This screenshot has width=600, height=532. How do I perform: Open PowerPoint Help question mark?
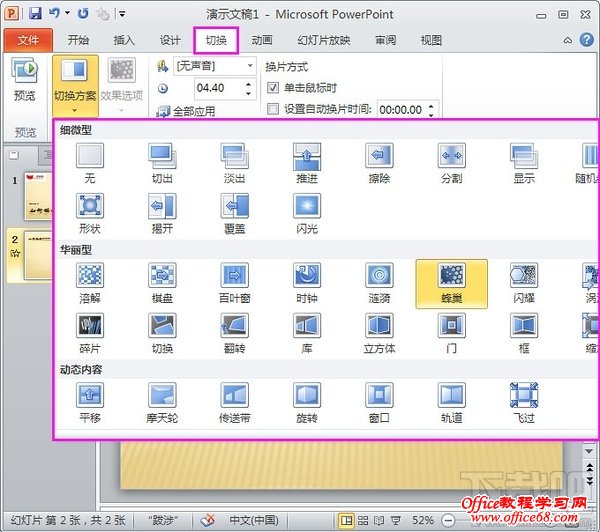(x=586, y=39)
